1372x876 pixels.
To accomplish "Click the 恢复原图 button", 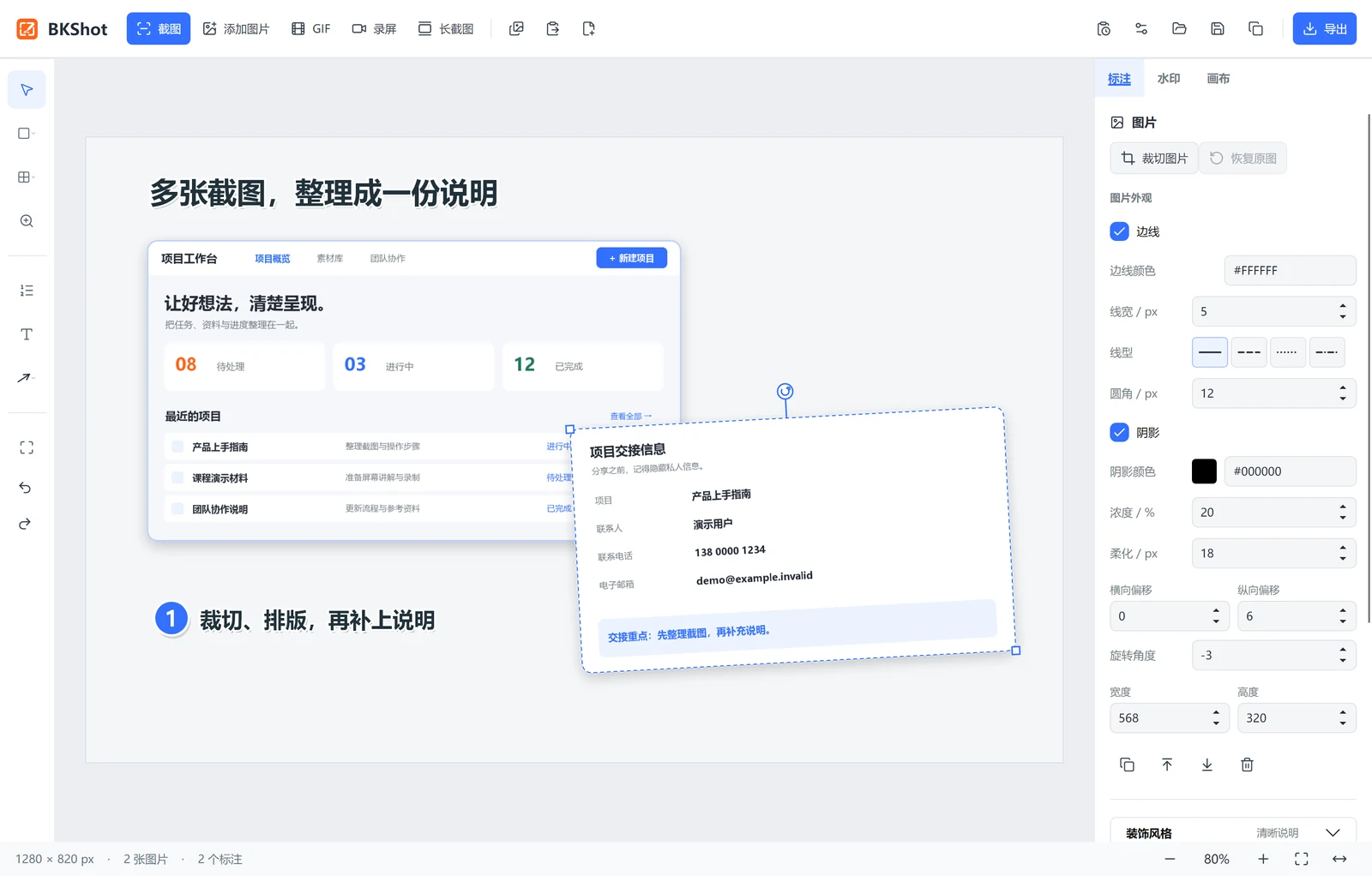I will pos(1243,159).
